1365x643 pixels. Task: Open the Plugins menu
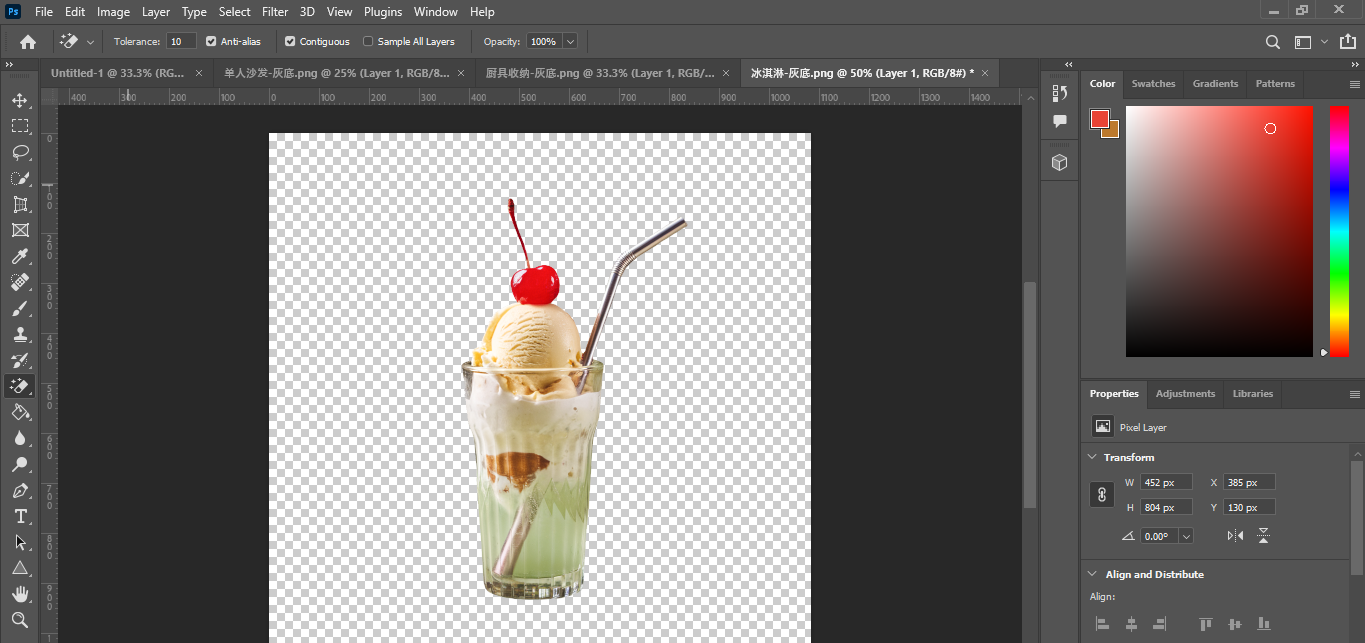[x=383, y=12]
